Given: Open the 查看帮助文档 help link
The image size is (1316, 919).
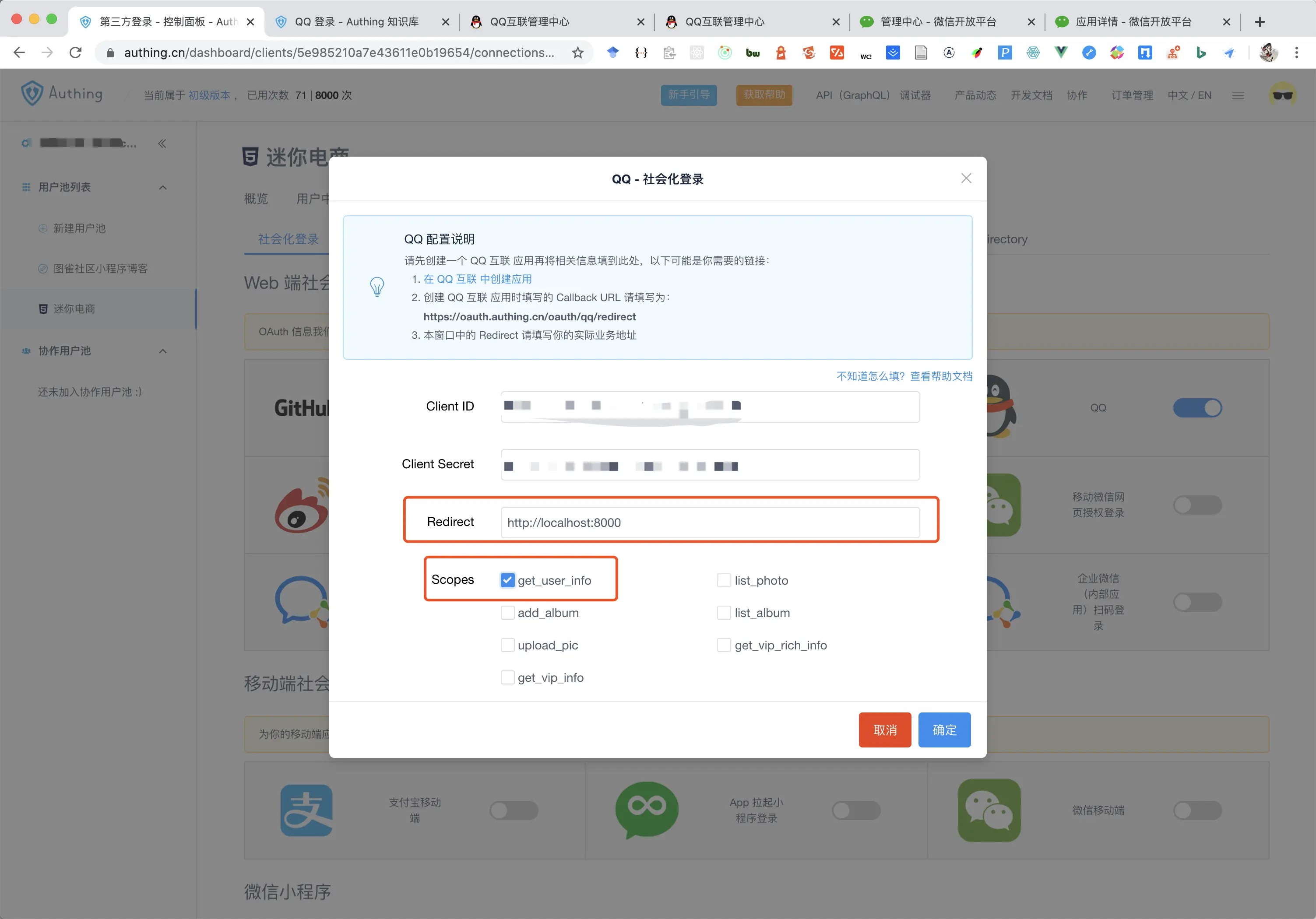Looking at the screenshot, I should (940, 376).
